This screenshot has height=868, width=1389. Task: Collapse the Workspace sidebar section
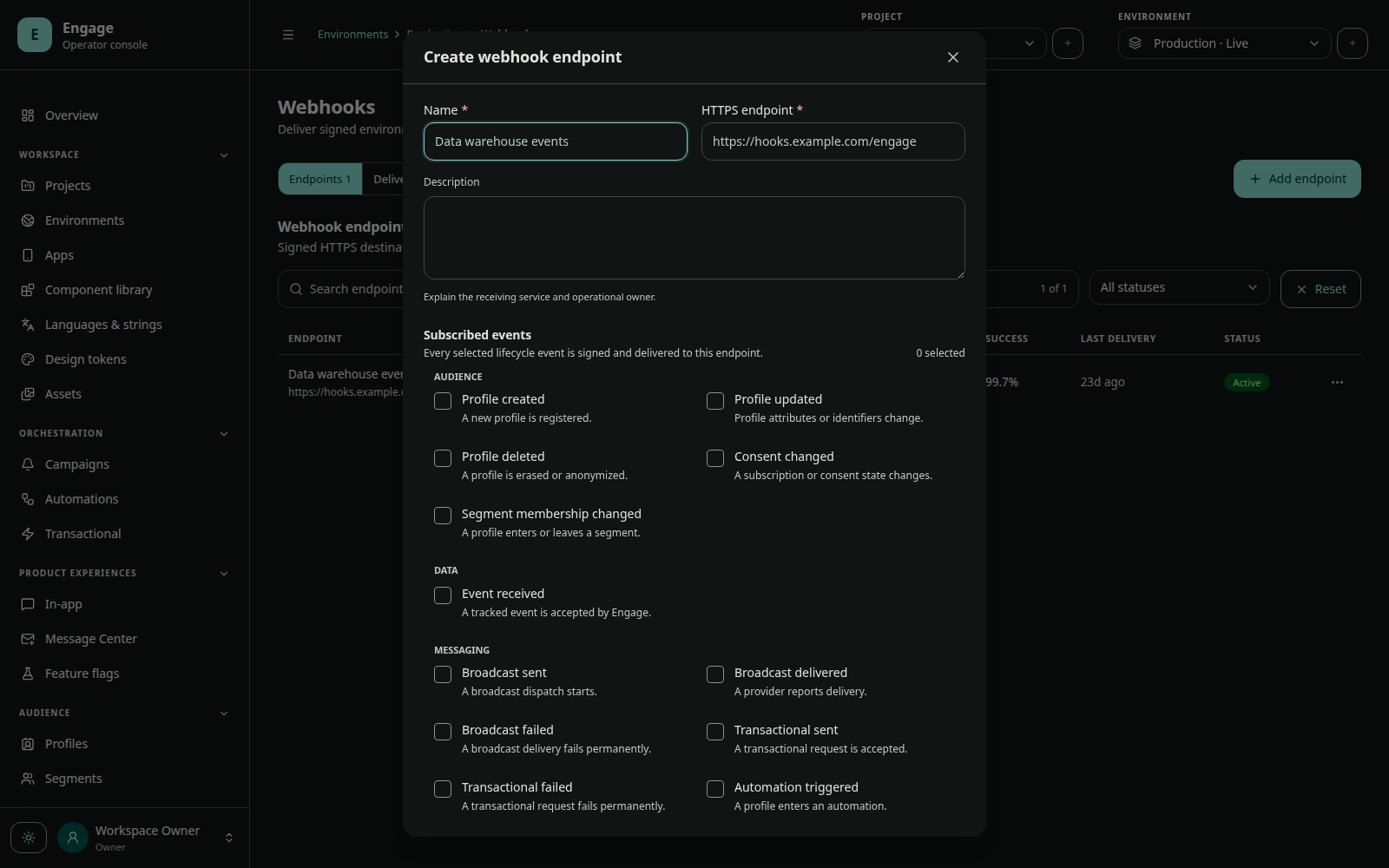pyautogui.click(x=224, y=155)
